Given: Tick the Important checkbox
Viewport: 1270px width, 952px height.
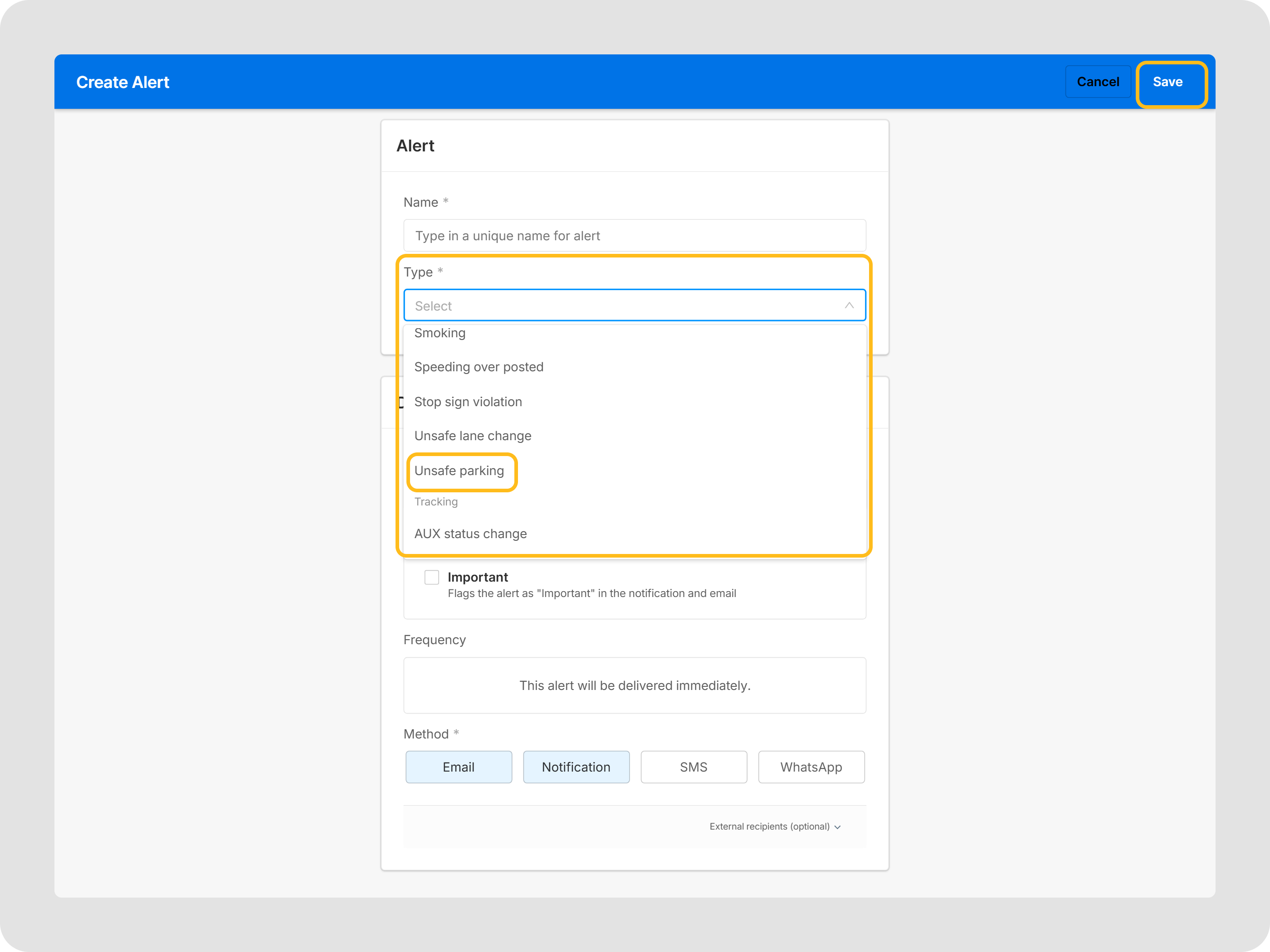Looking at the screenshot, I should point(431,577).
